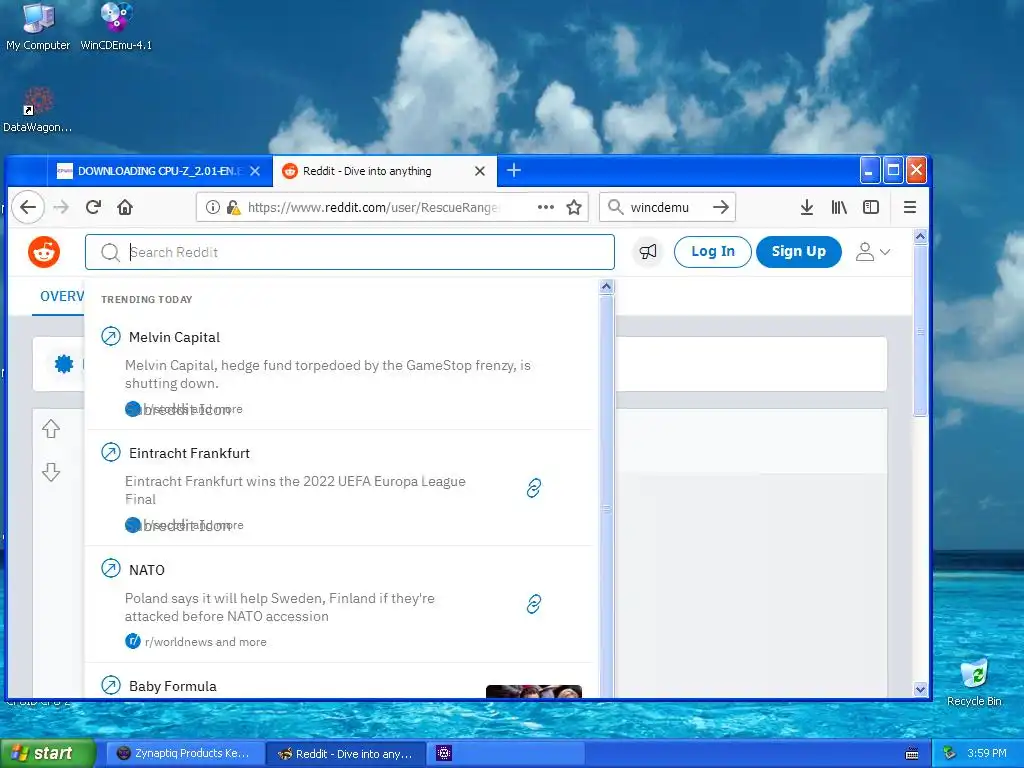Viewport: 1024px width, 768px height.
Task: Bookmark this page with the star
Action: [x=574, y=207]
